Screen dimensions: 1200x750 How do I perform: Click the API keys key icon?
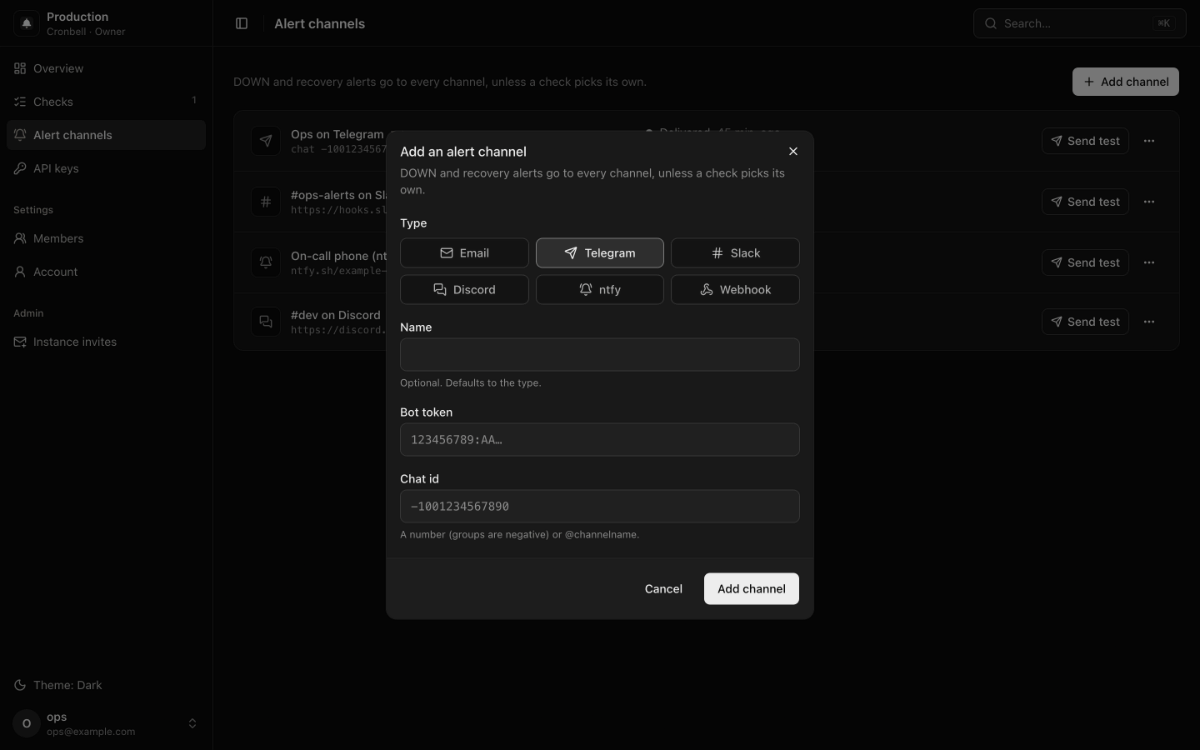click(20, 168)
